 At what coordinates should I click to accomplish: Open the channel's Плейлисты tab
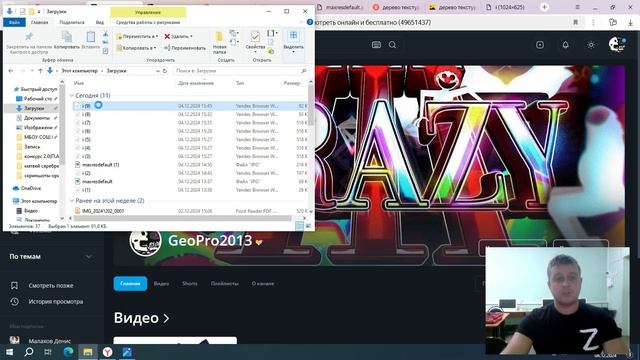pyautogui.click(x=224, y=283)
